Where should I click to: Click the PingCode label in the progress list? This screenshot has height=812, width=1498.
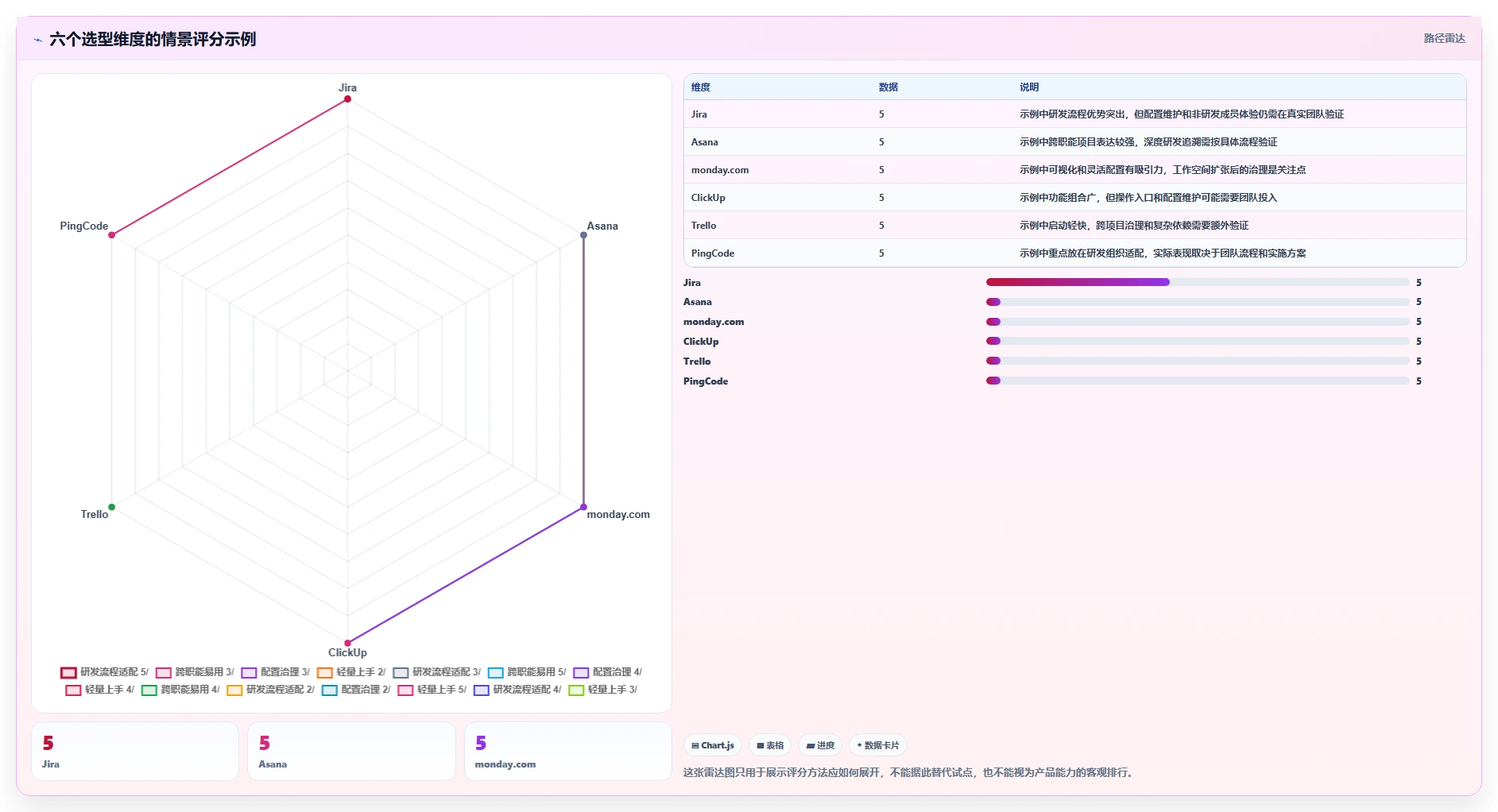click(706, 381)
